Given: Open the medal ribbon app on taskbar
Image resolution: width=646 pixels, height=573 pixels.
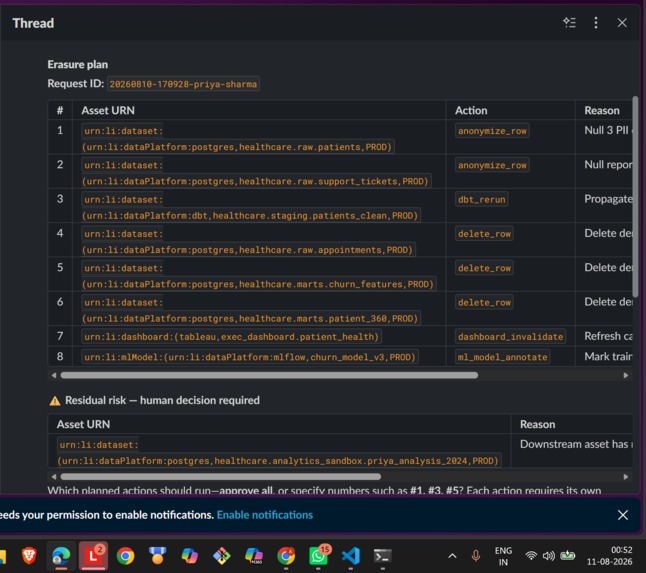Looking at the screenshot, I should 157,556.
